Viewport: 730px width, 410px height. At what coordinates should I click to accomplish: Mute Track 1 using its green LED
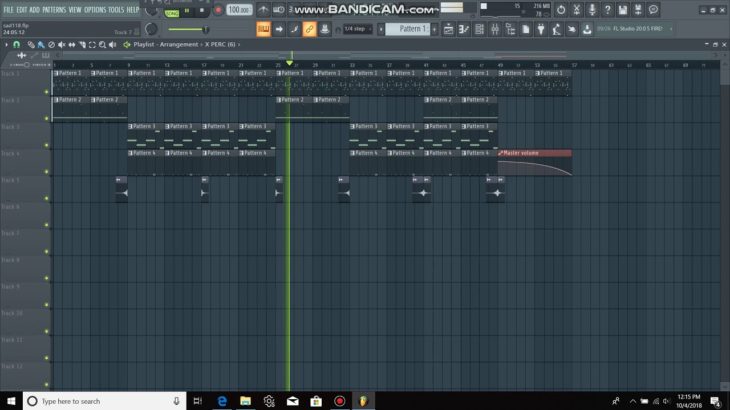(46, 92)
